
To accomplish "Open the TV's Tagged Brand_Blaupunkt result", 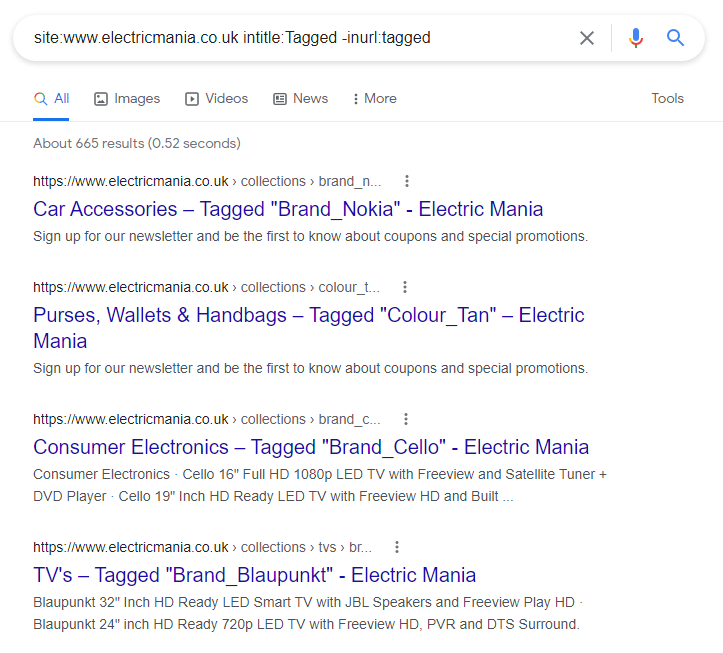I will tap(255, 576).
